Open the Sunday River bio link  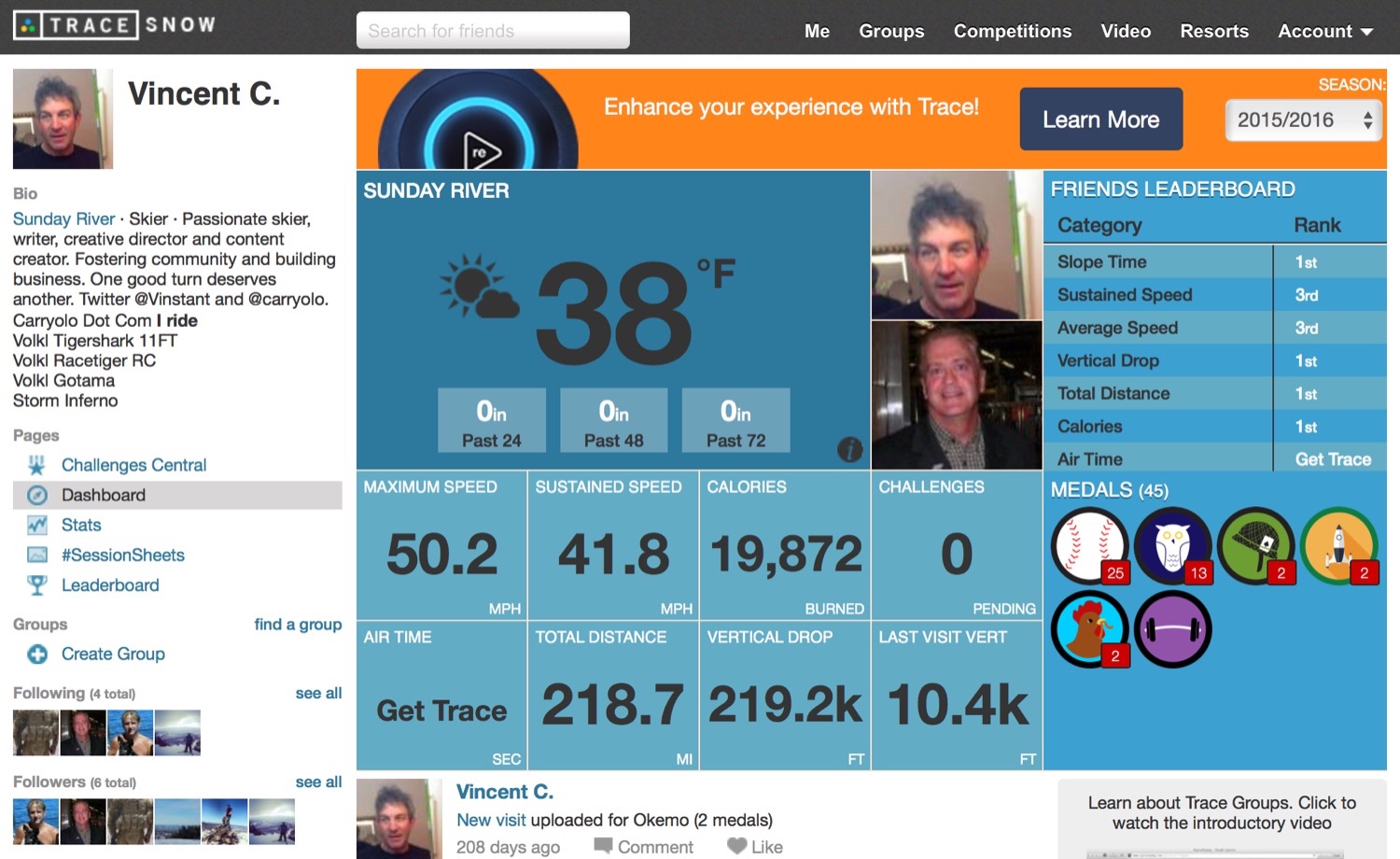(63, 219)
